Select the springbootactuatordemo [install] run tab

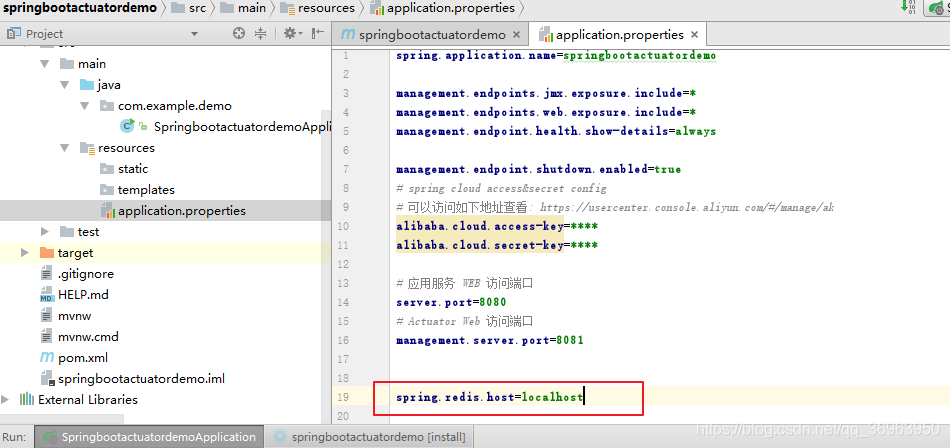(369, 436)
